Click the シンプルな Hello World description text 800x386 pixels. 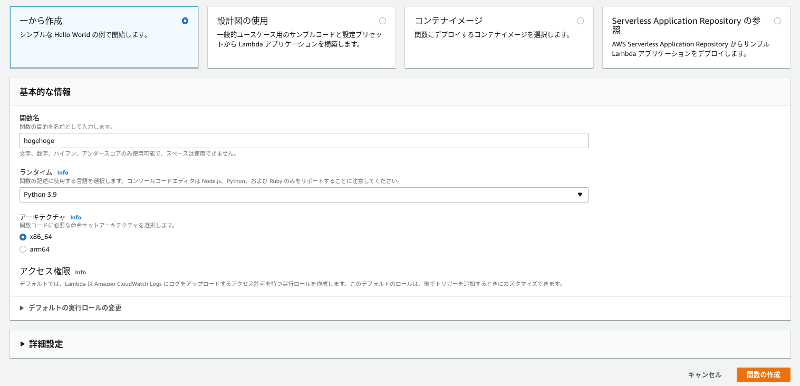(84, 35)
